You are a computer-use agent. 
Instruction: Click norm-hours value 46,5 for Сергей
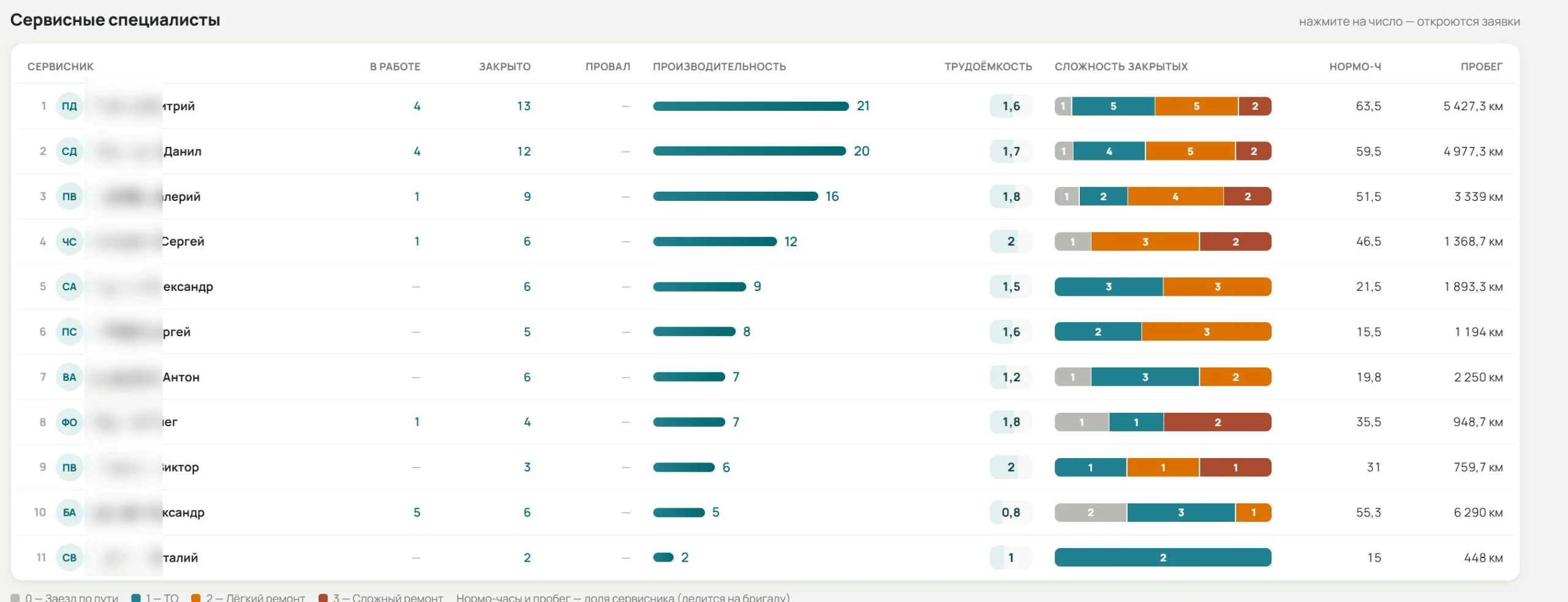pyautogui.click(x=1368, y=241)
